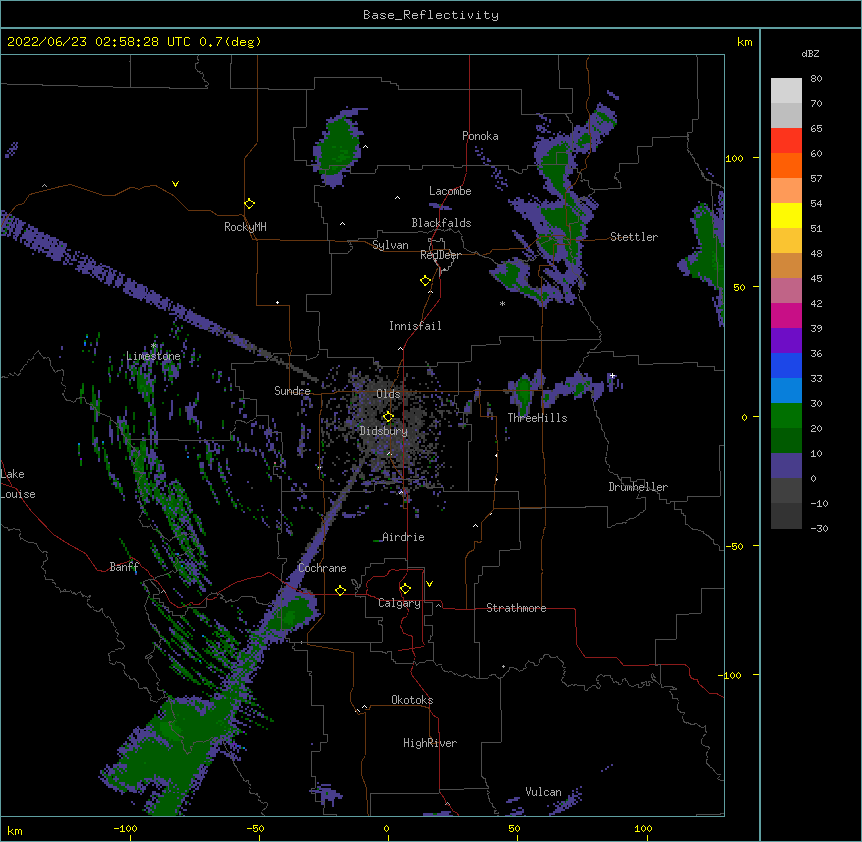The width and height of the screenshot is (862, 842).
Task: Pick the slate 0-10 dBZ legend color
Action: 786,466
